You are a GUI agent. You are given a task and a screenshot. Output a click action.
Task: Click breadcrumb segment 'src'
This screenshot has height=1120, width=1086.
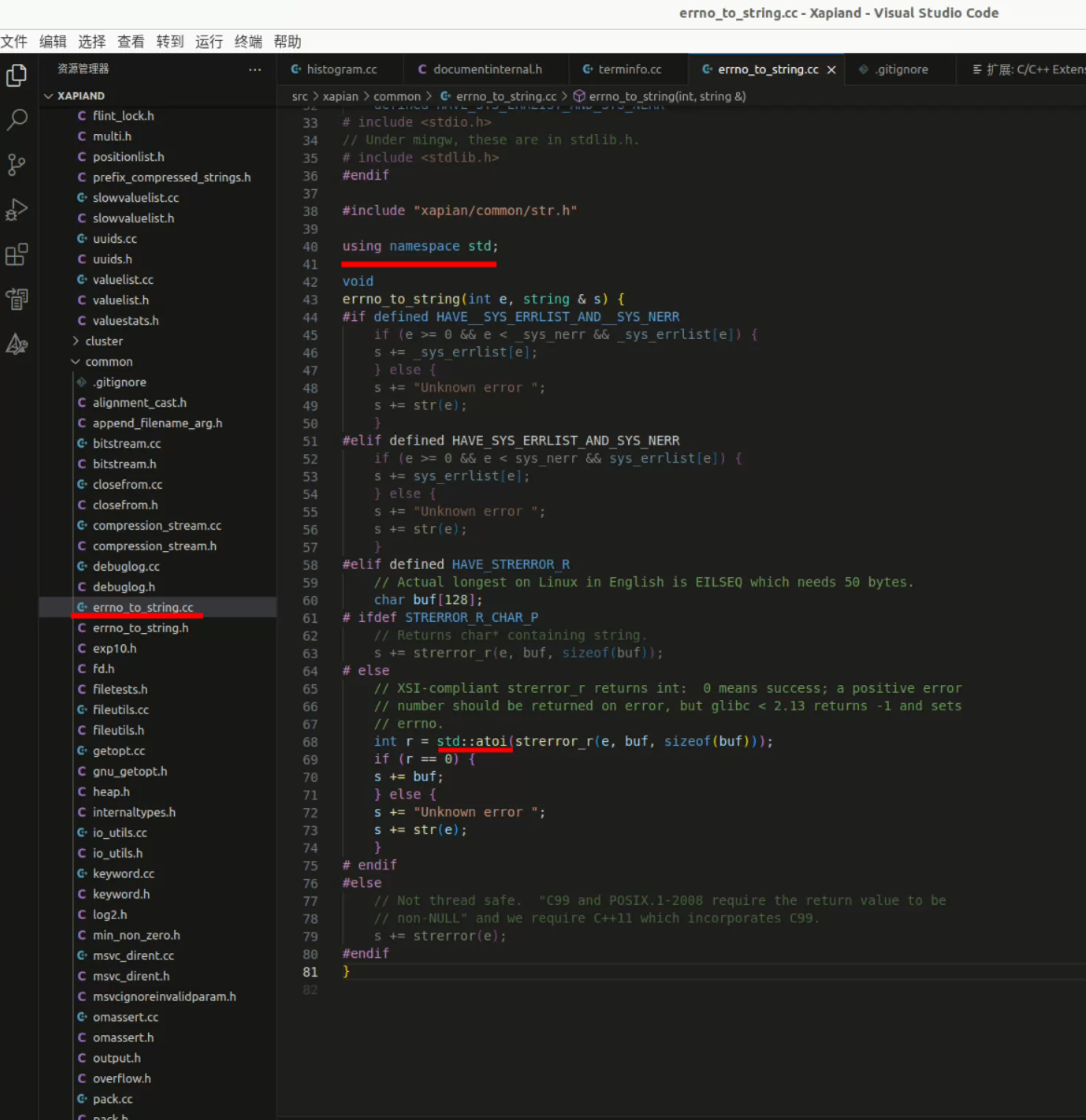click(300, 97)
